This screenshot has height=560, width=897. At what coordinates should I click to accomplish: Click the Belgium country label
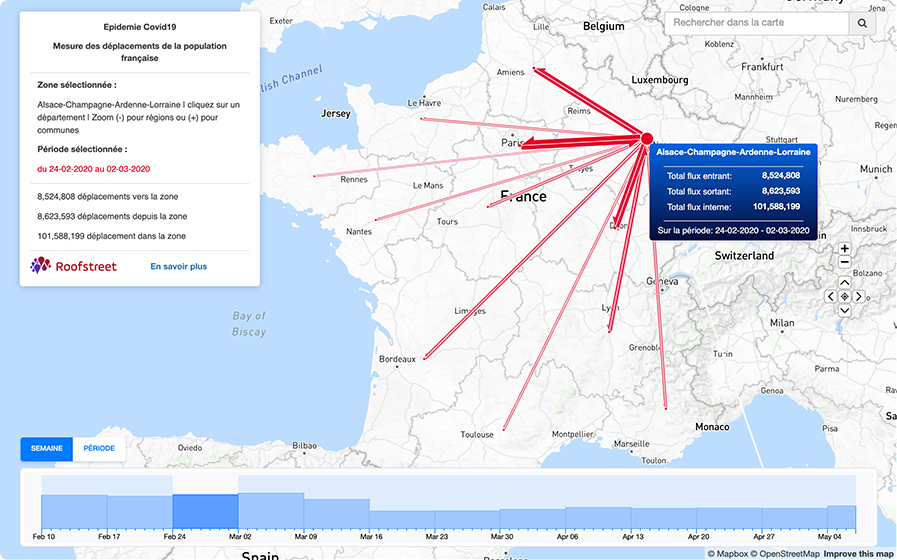[604, 26]
